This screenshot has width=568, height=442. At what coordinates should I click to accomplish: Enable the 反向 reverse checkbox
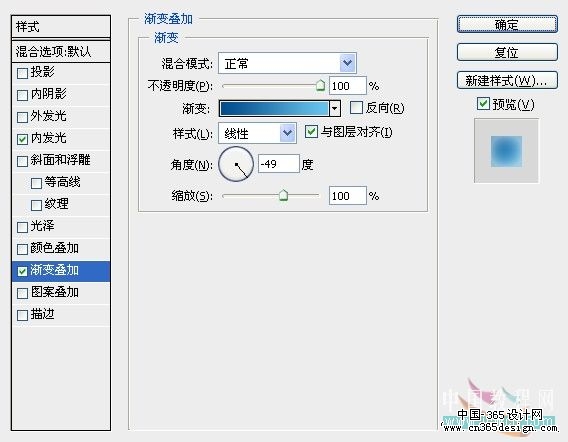tap(356, 108)
